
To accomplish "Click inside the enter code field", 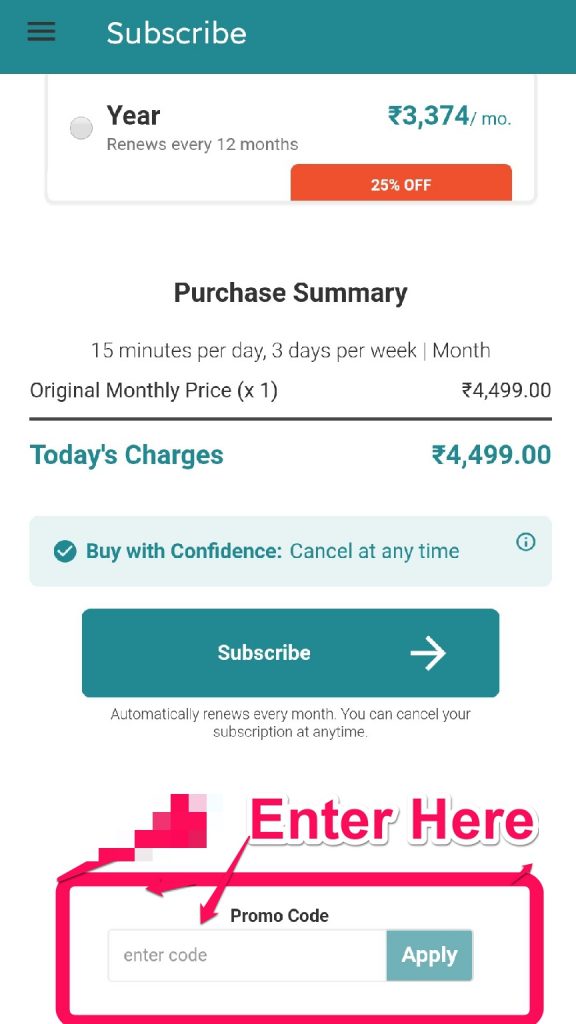I will coord(245,955).
